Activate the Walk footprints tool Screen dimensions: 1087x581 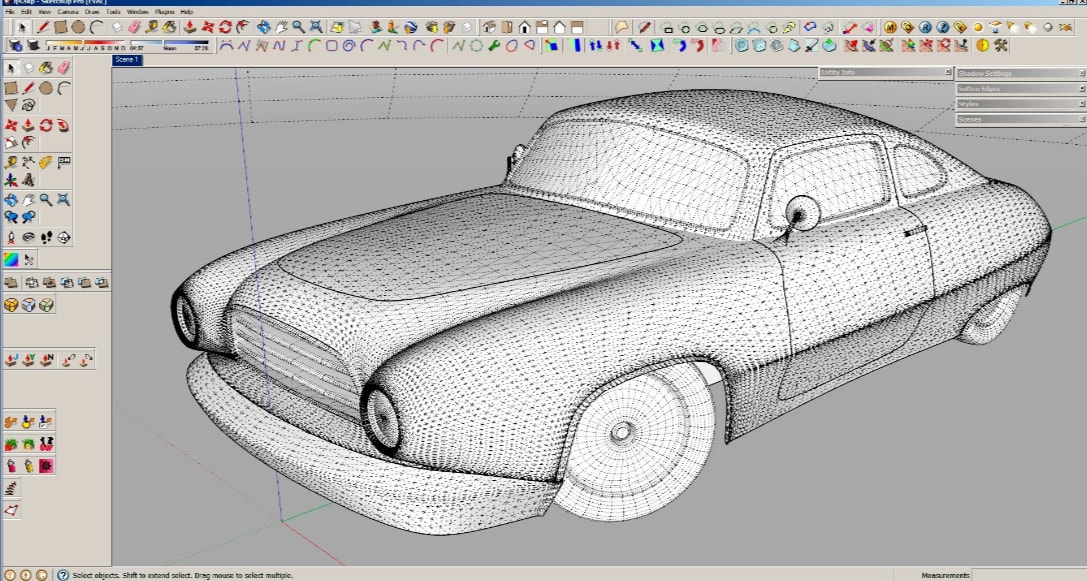point(46,238)
